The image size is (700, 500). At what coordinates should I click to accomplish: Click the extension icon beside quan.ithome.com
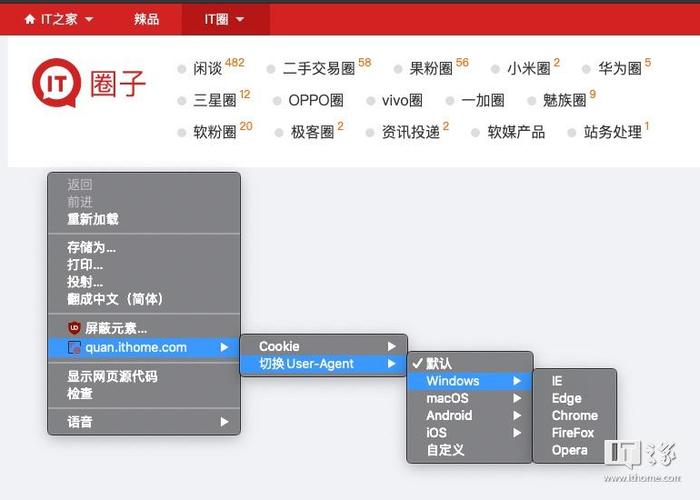[x=74, y=347]
